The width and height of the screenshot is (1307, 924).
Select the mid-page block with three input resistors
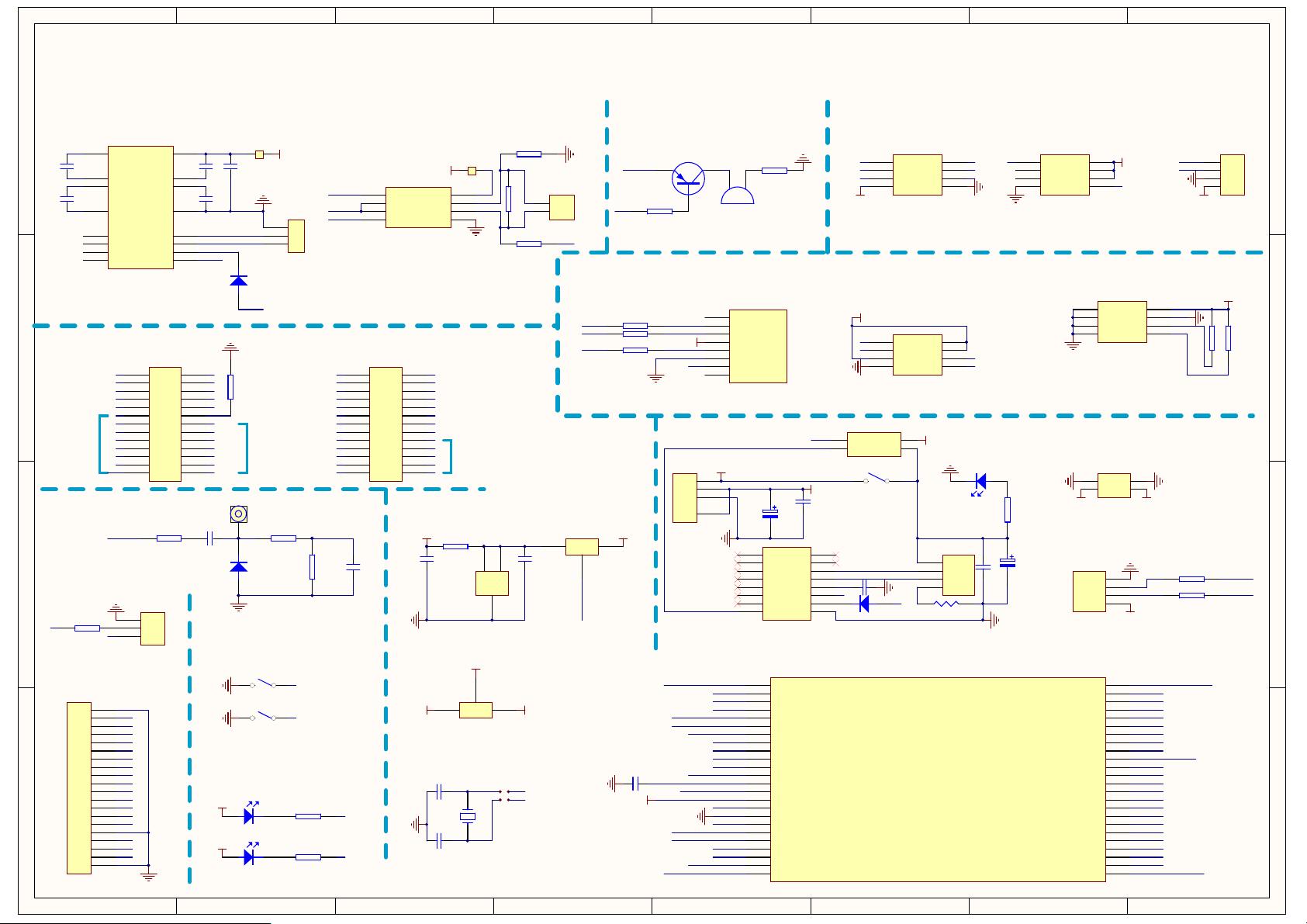click(x=758, y=346)
